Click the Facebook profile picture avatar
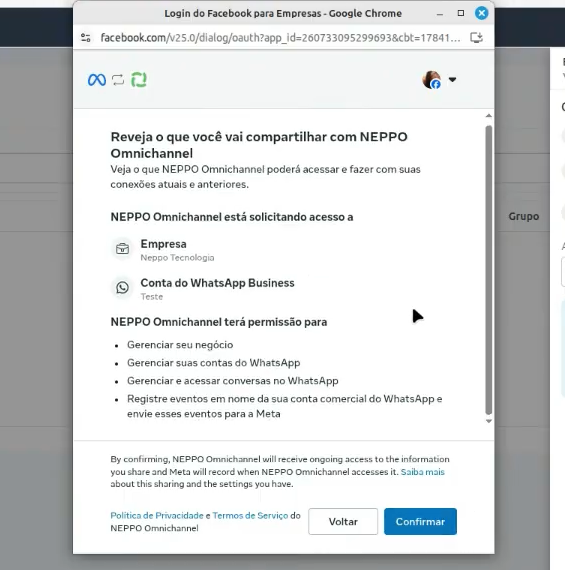 coord(432,80)
